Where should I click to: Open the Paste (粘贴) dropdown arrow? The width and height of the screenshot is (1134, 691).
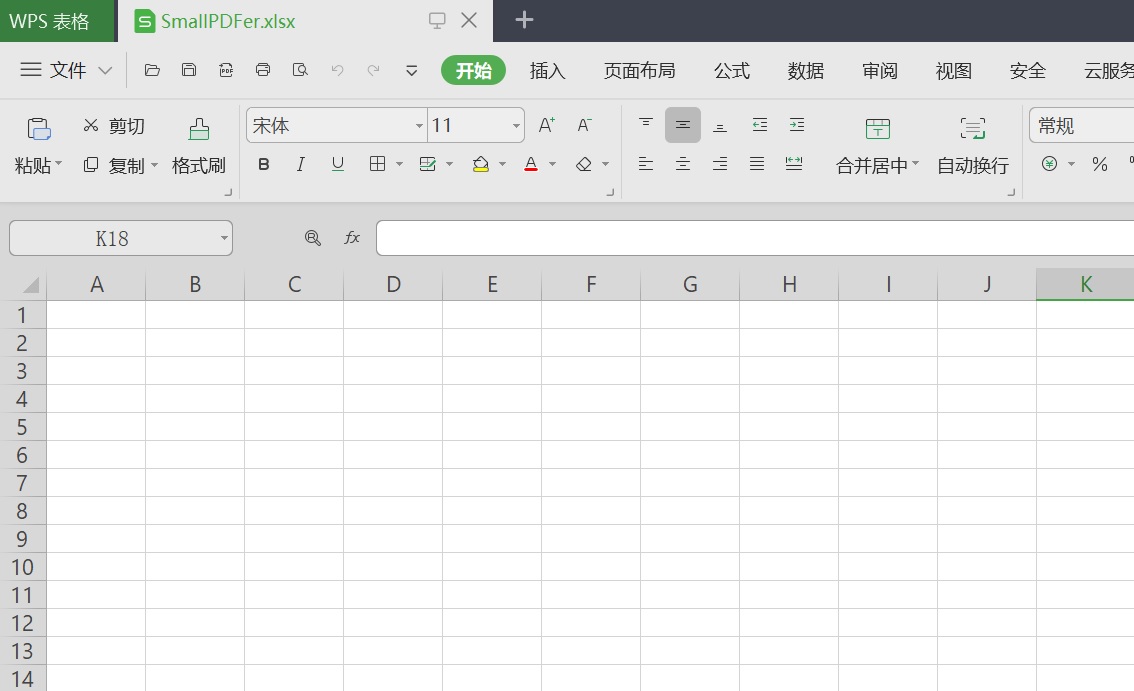coord(59,164)
